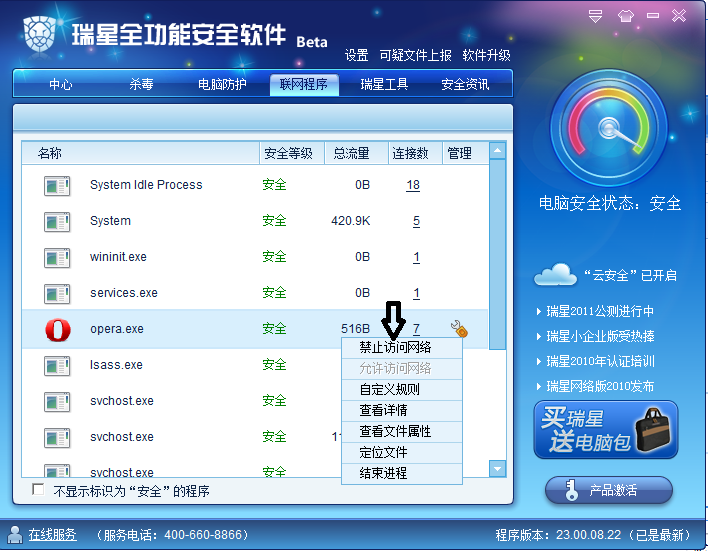Open 软件升级 update link
Screen dimensions: 708x551
486,56
